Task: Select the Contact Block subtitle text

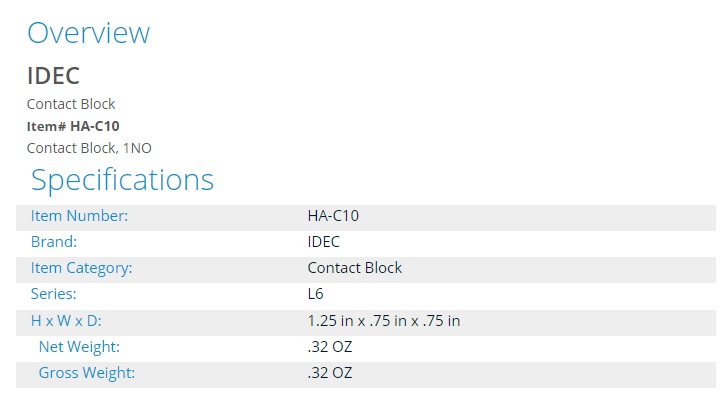Action: point(71,104)
